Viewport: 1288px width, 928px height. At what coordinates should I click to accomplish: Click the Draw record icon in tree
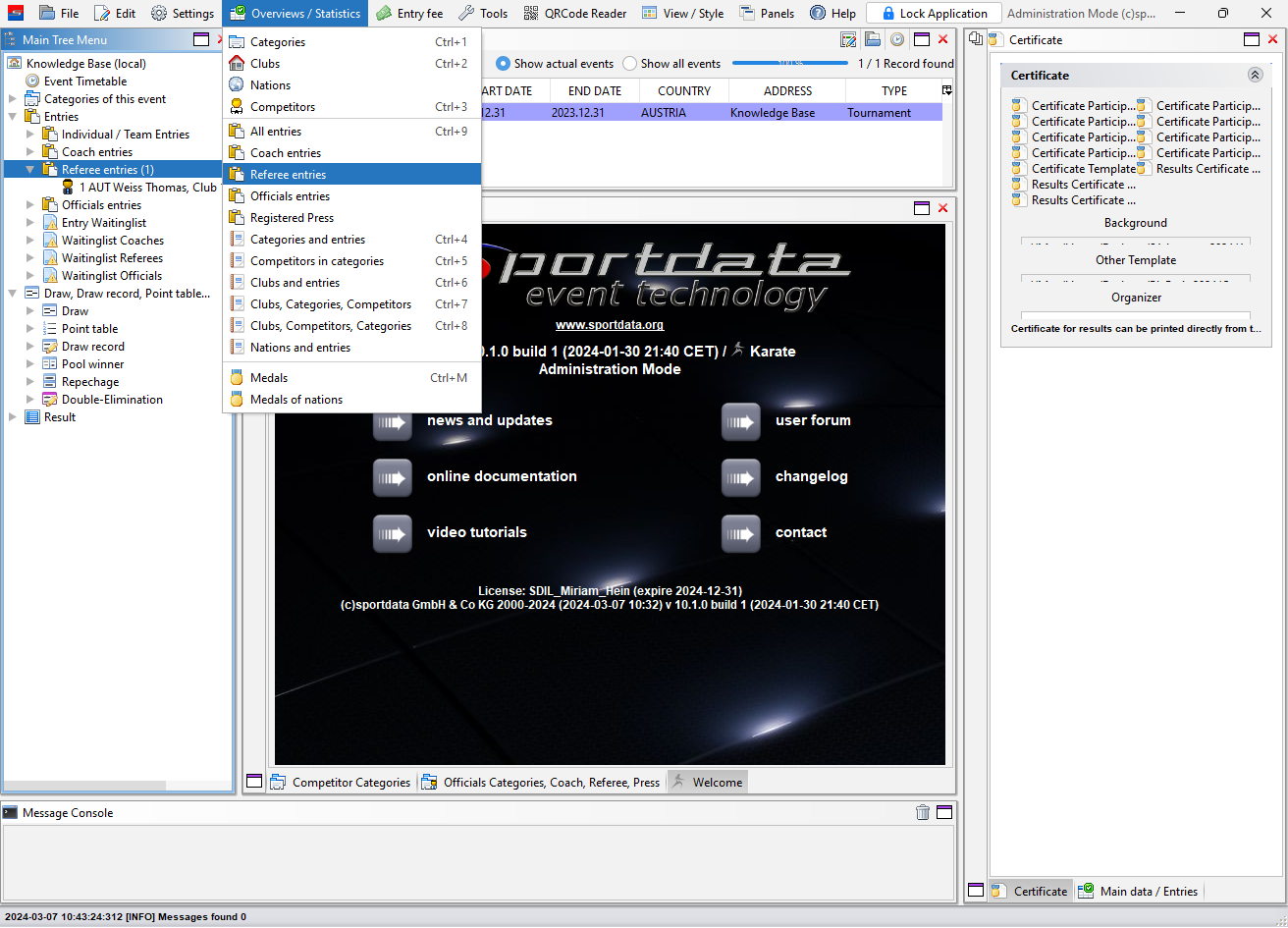(x=50, y=347)
